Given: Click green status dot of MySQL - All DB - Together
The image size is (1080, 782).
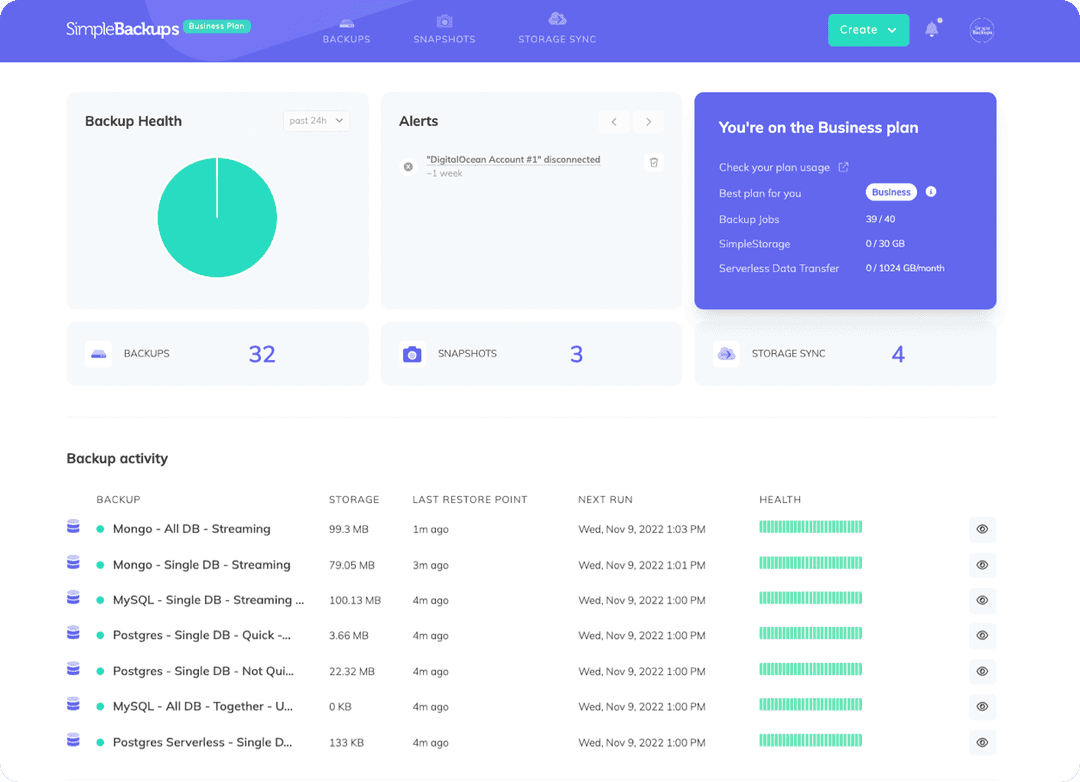Looking at the screenshot, I should [100, 706].
